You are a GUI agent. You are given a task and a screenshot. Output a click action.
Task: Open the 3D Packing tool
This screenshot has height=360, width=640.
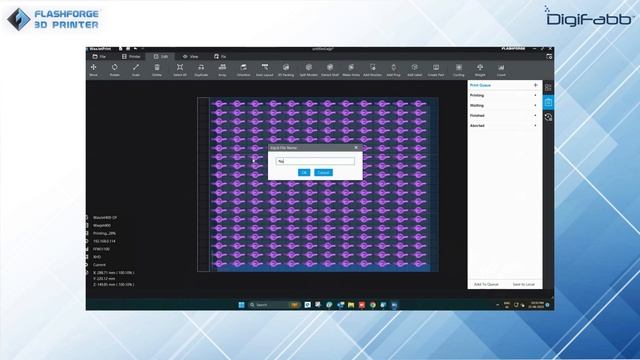286,70
